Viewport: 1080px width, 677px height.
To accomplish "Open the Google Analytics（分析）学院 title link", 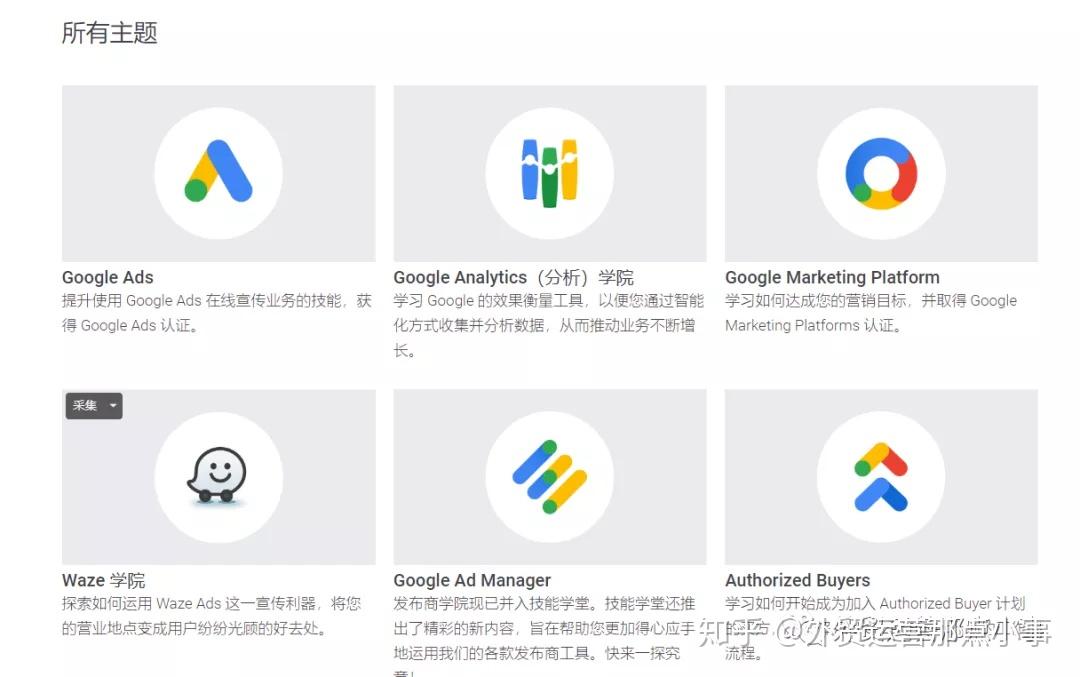I will (x=513, y=278).
